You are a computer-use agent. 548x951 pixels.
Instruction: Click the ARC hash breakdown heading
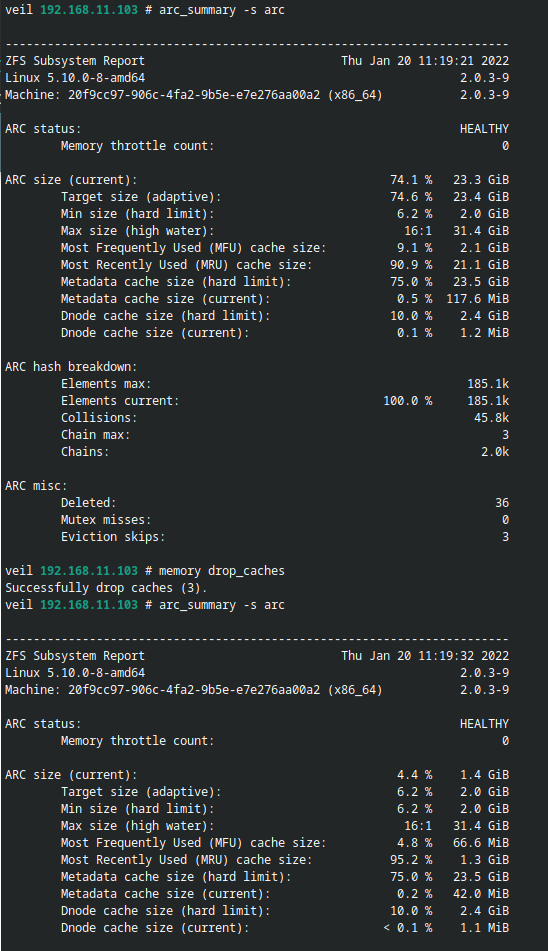(72, 366)
